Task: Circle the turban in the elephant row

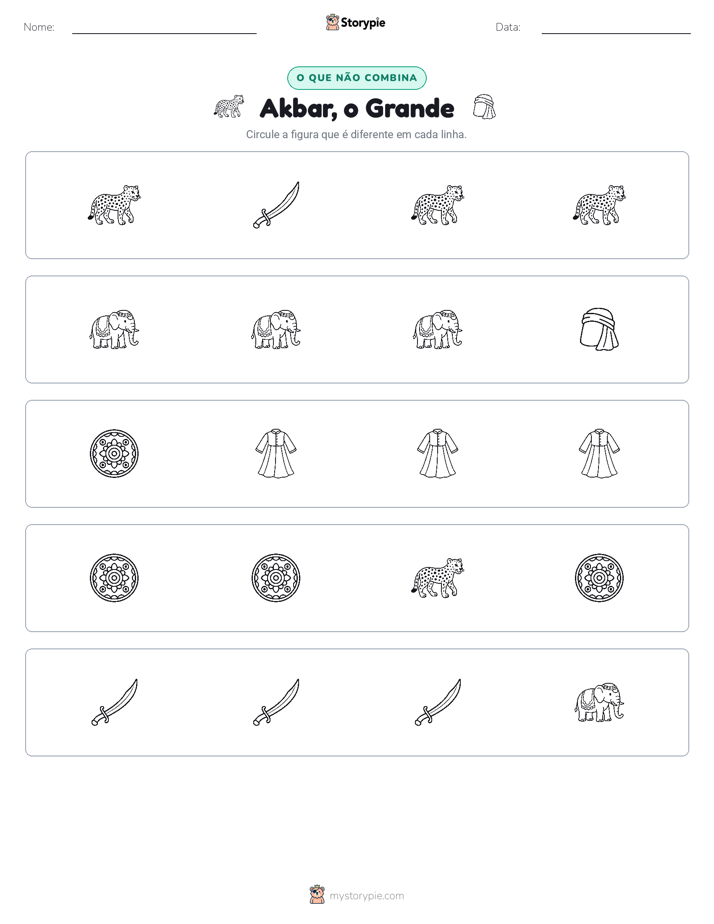Action: [x=599, y=329]
